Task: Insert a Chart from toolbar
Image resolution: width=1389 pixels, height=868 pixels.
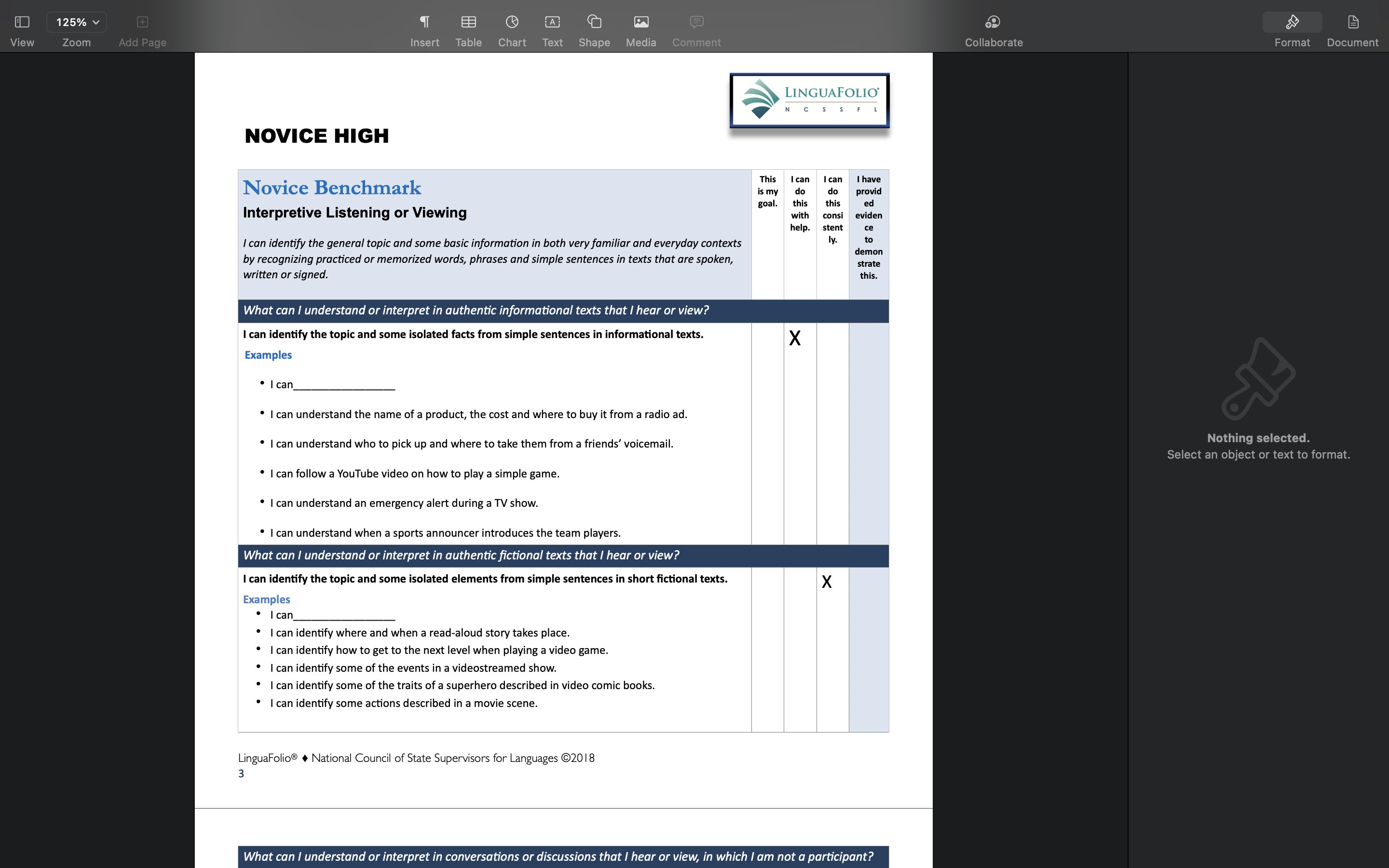Action: [x=512, y=22]
